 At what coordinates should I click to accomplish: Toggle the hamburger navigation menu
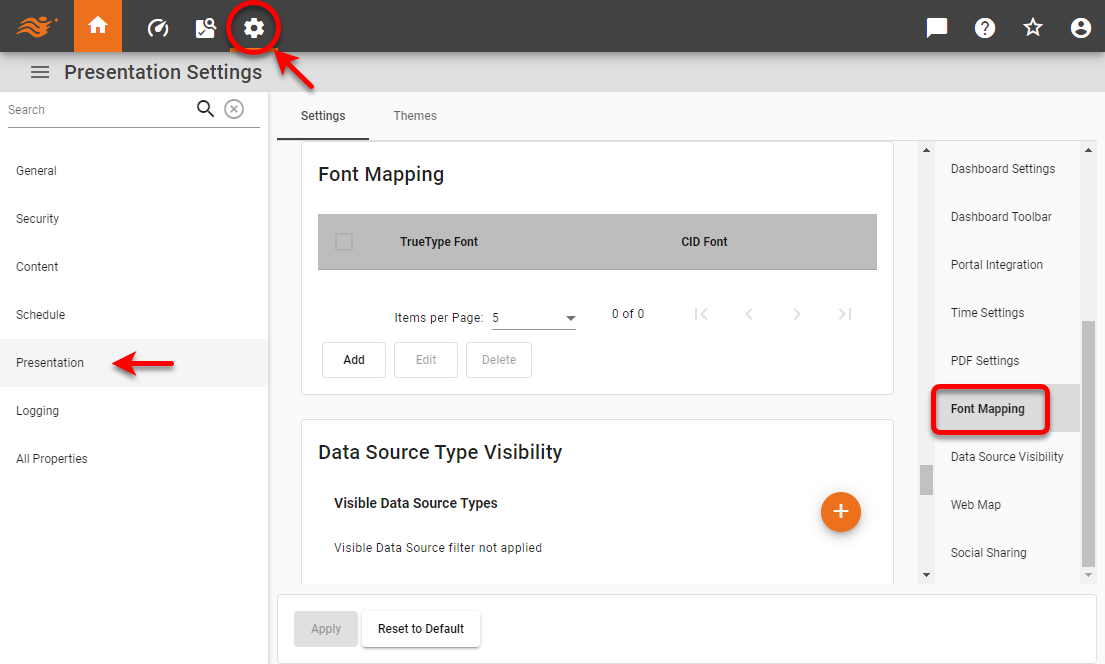[40, 72]
